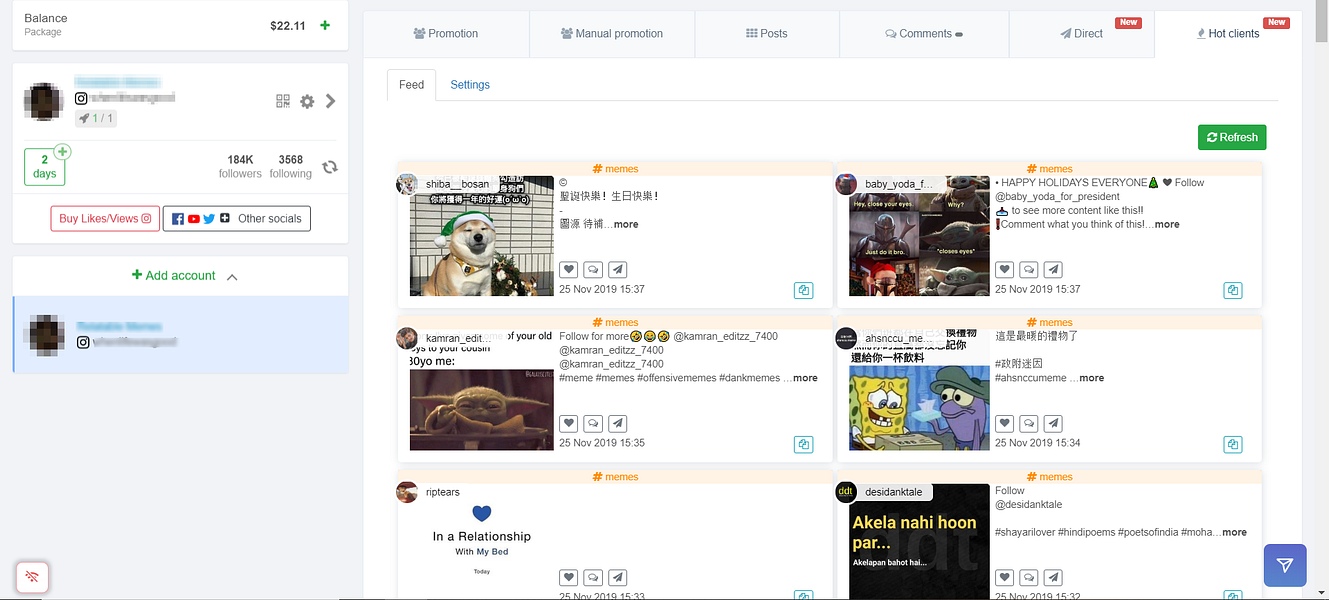Collapse the account list with the up chevron

[x=232, y=277]
